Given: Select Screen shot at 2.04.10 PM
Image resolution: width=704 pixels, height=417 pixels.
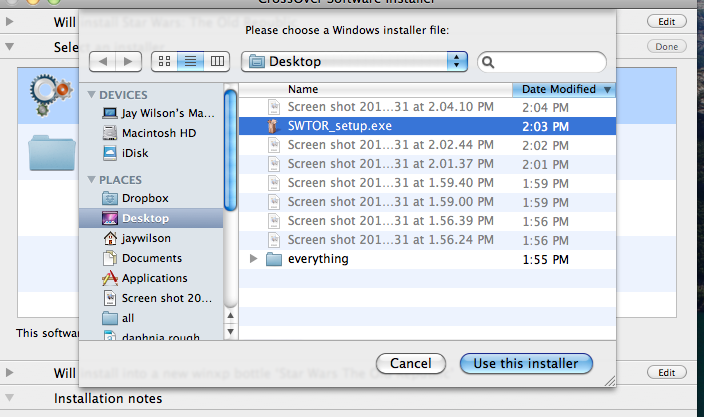Looking at the screenshot, I should (427, 107).
